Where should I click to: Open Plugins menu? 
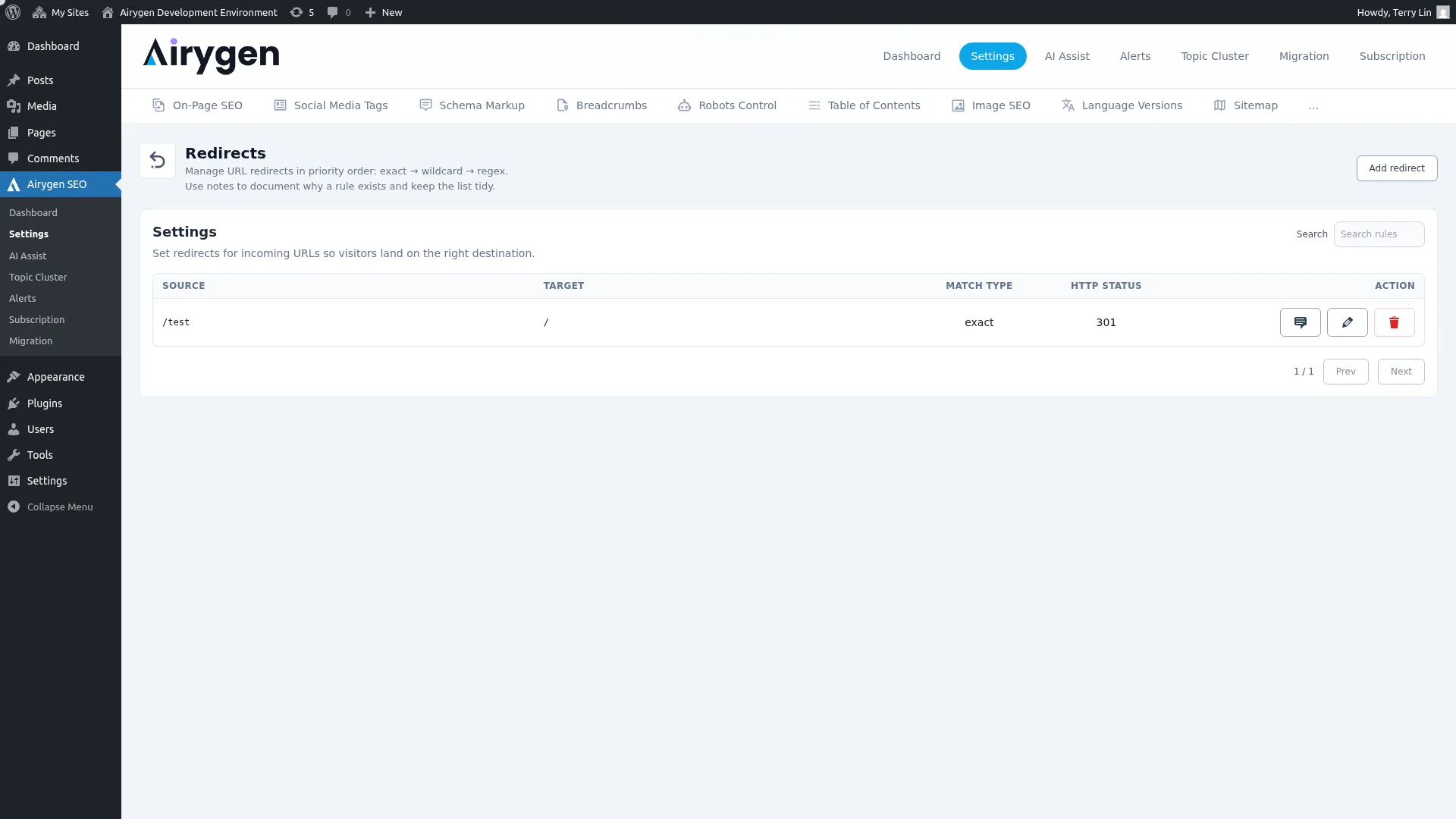coord(61,403)
